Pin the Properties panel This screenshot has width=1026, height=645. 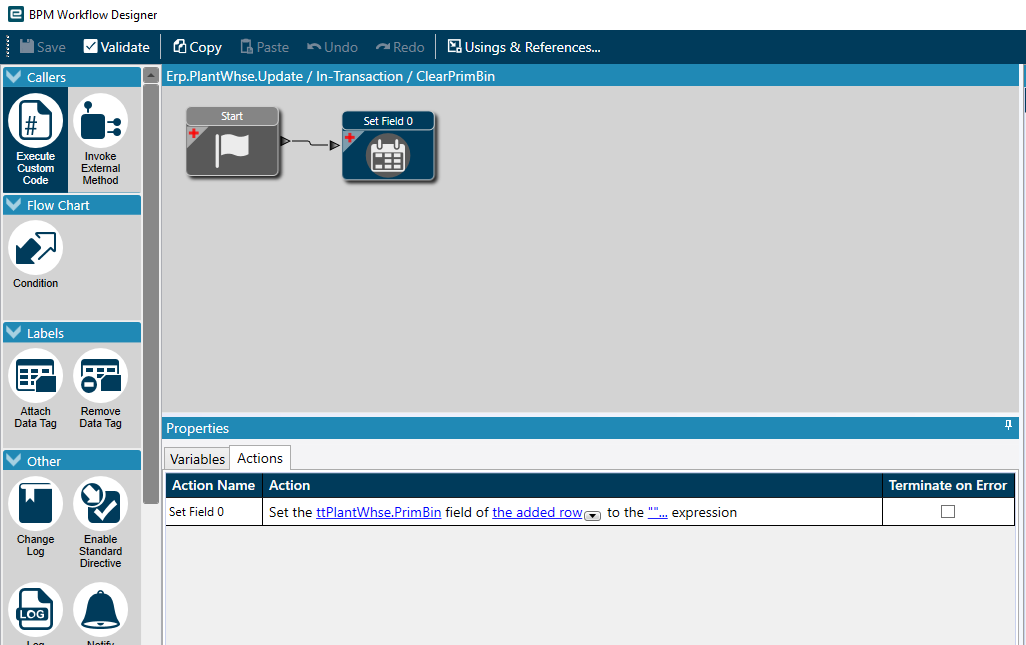pos(1008,425)
